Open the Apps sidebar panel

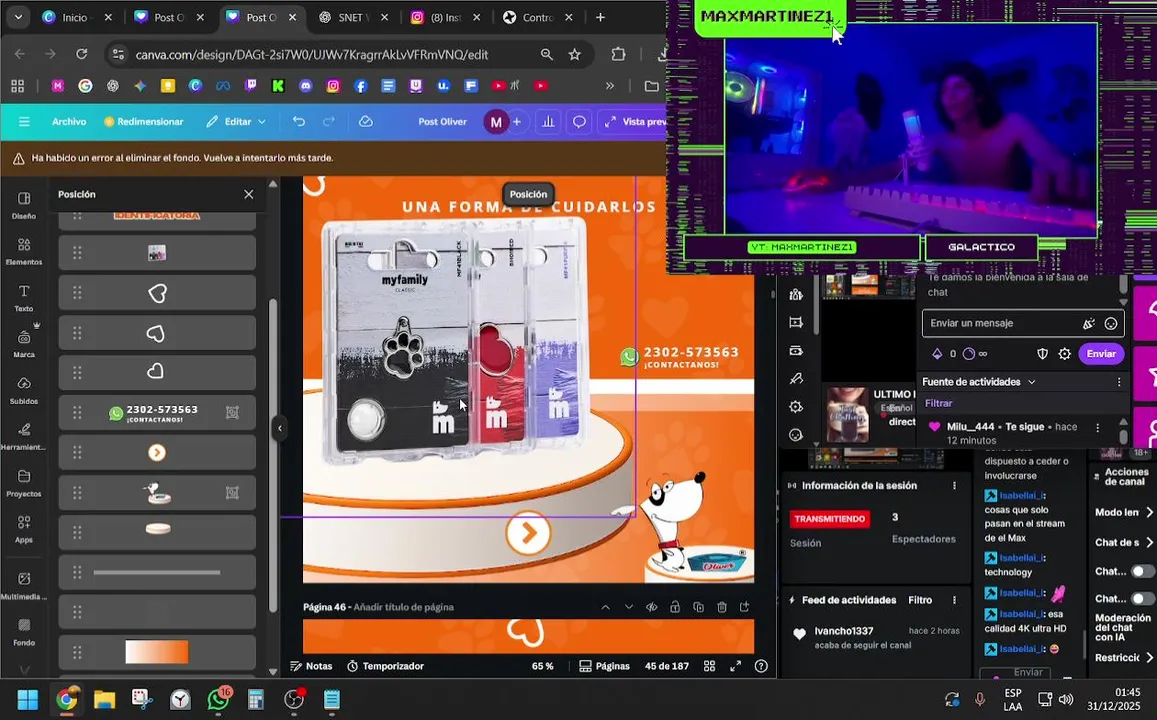point(24,529)
